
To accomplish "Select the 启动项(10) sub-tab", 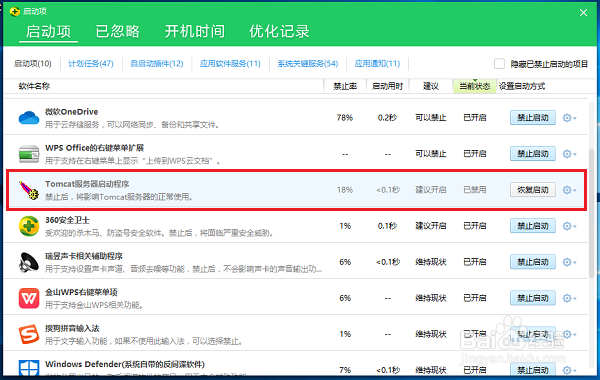I will click(33, 64).
